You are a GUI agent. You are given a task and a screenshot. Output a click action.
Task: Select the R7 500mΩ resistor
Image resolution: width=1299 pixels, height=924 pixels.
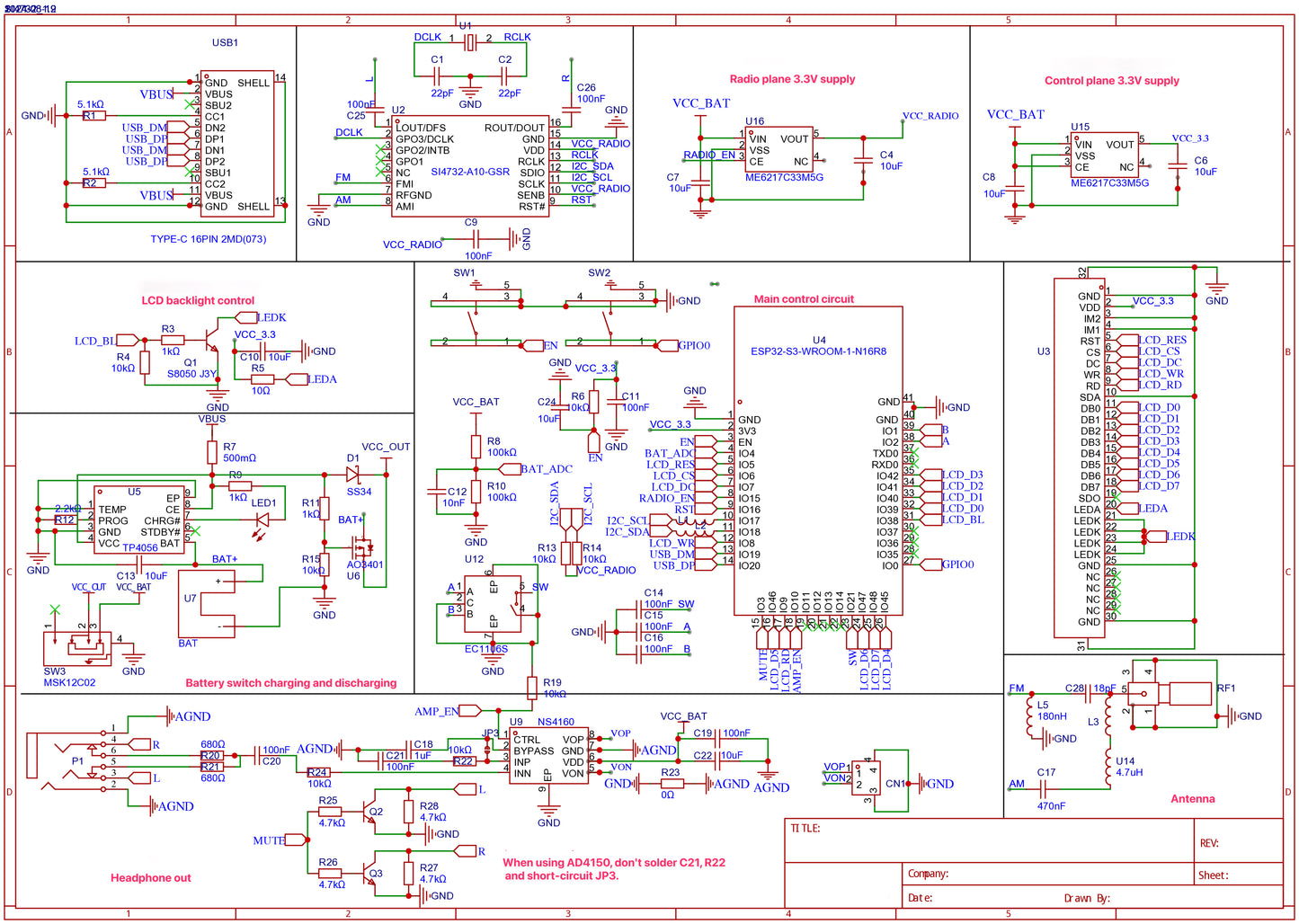(x=212, y=452)
